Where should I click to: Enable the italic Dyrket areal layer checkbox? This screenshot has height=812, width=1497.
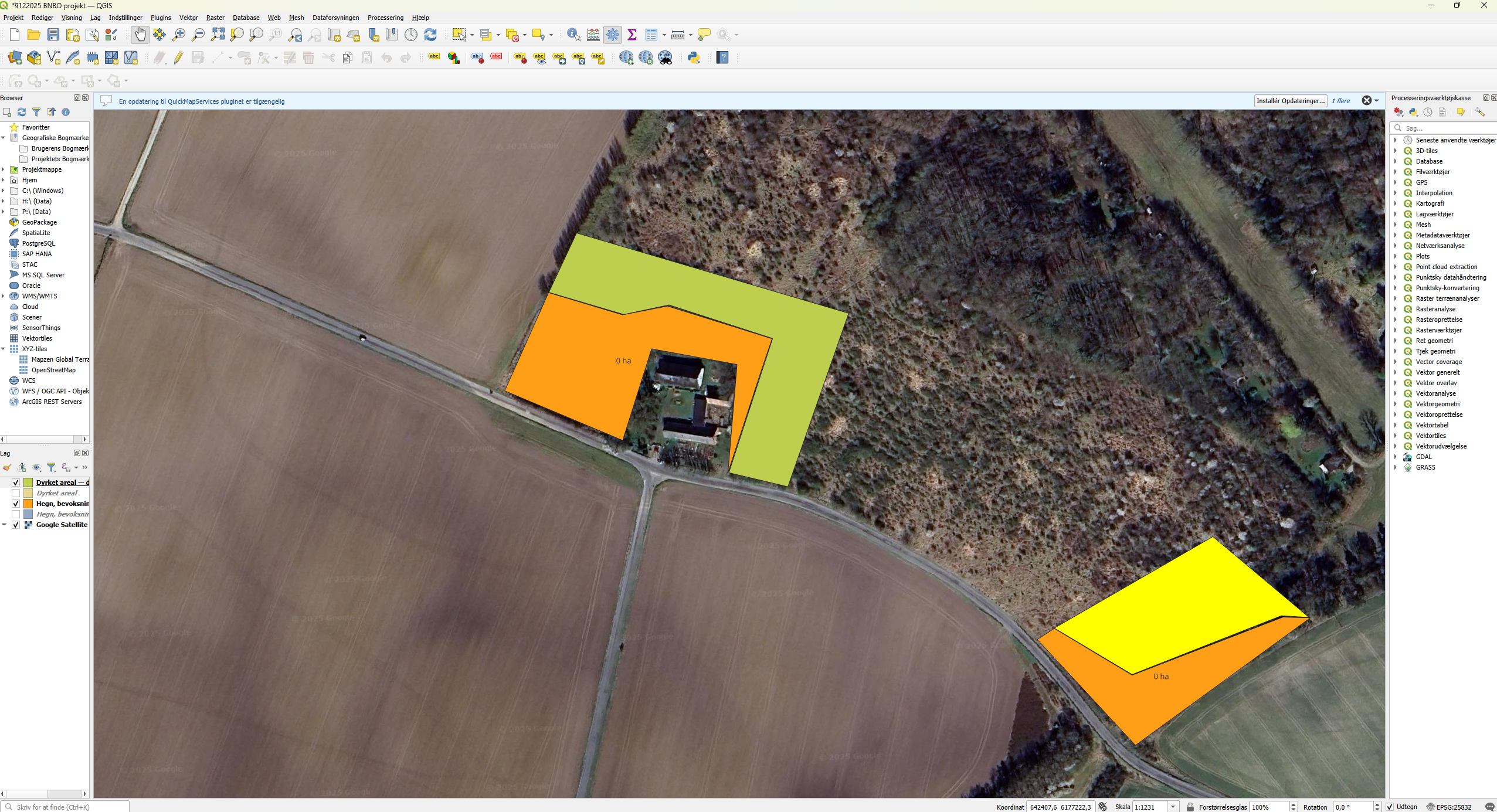coord(16,493)
